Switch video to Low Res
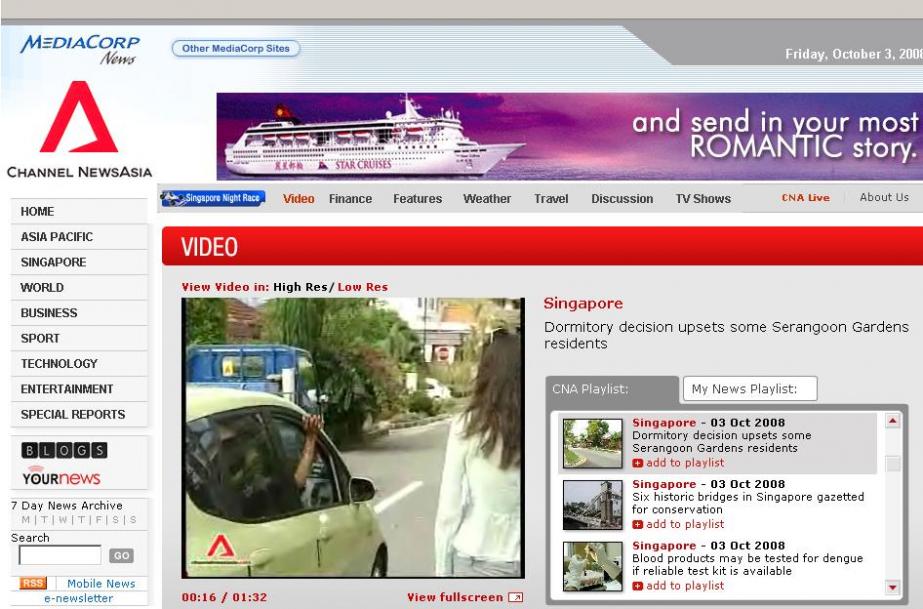923x609 pixels. pos(363,287)
